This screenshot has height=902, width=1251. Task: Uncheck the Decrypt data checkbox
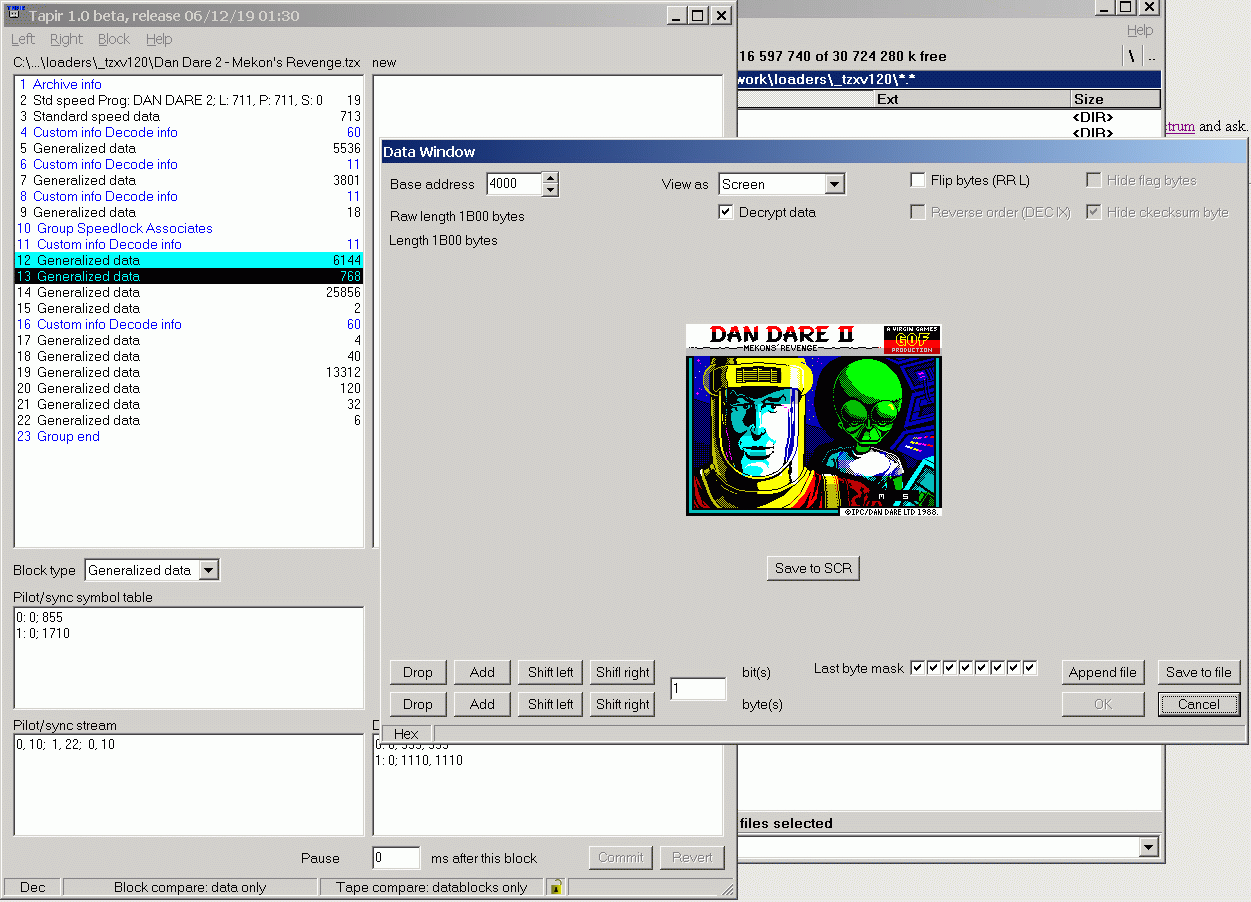(x=726, y=212)
